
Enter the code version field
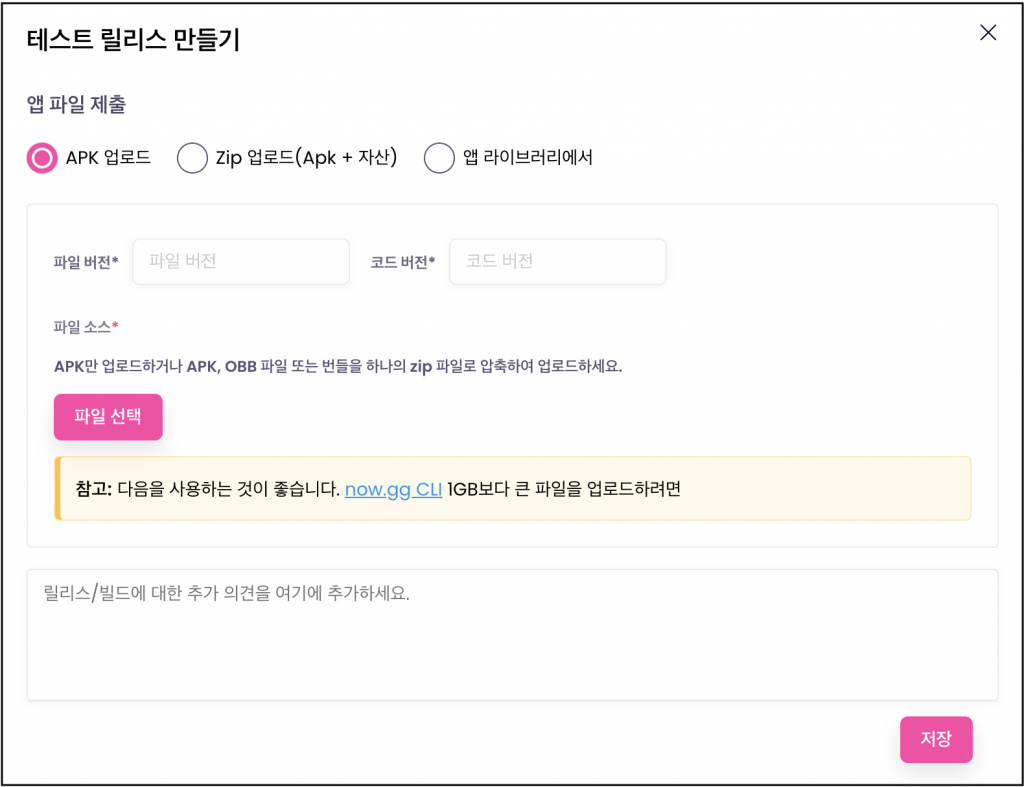pos(557,261)
